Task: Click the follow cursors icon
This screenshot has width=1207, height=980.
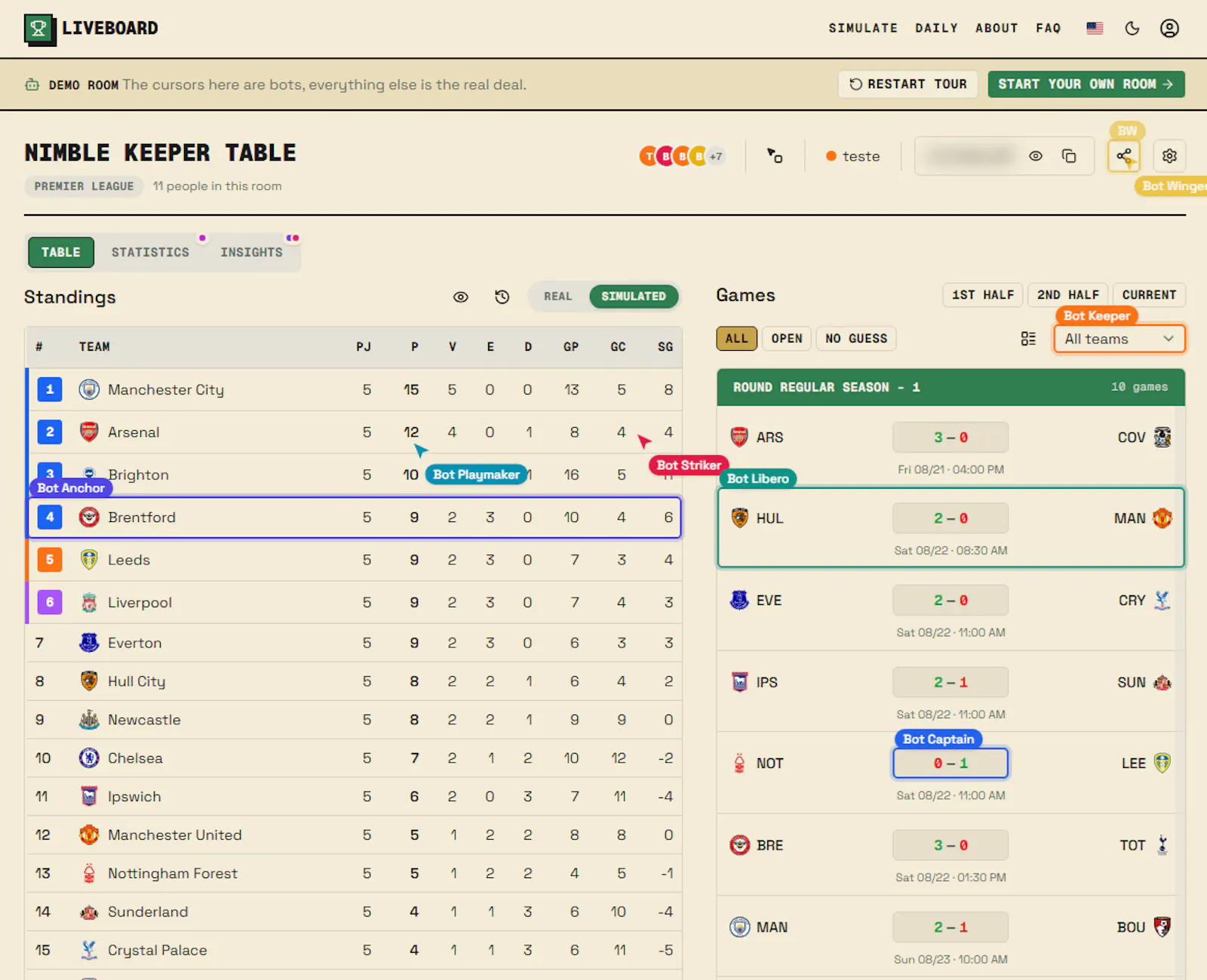Action: click(775, 156)
